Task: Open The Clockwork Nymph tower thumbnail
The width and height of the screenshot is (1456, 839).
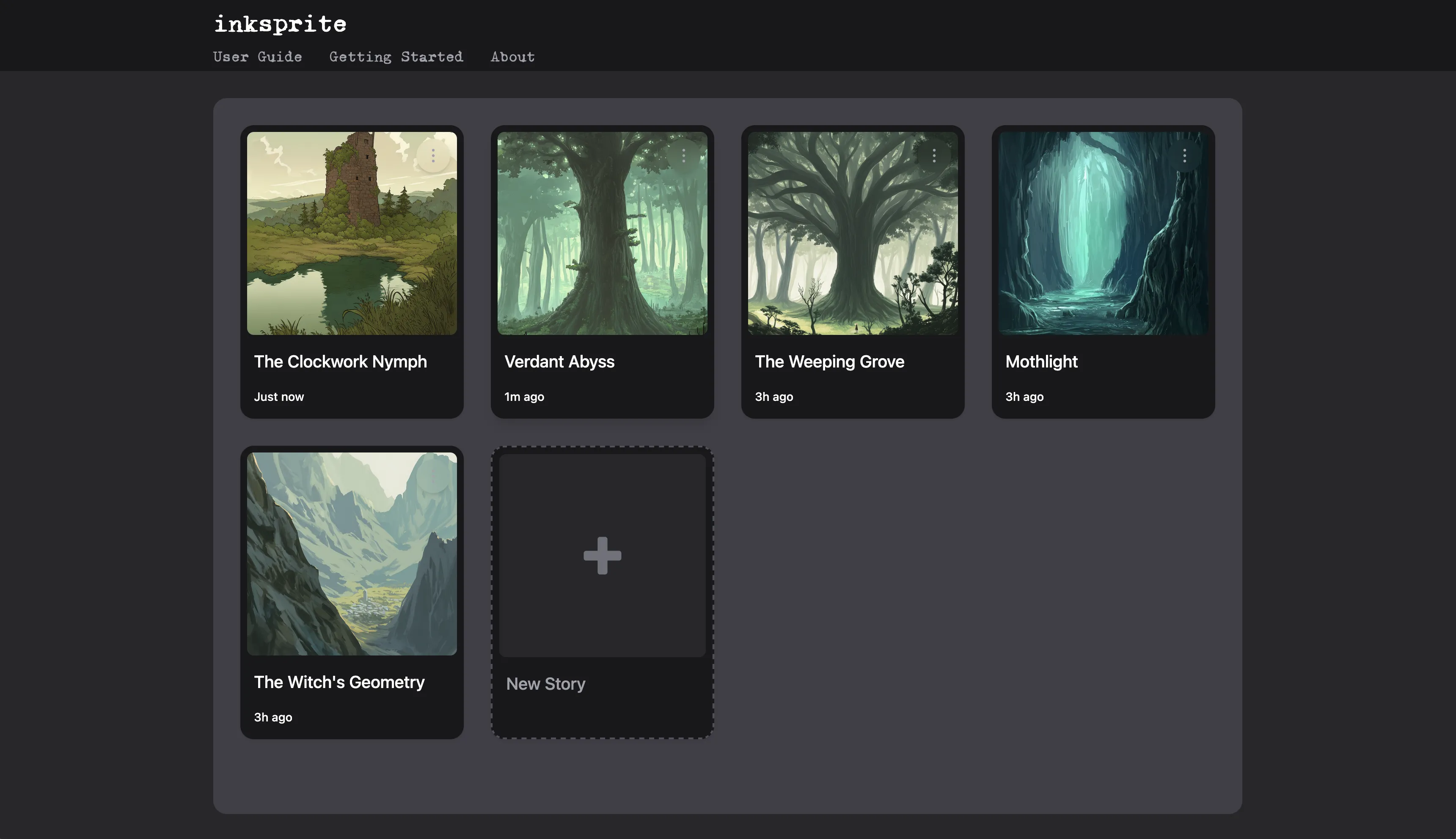Action: (x=352, y=242)
